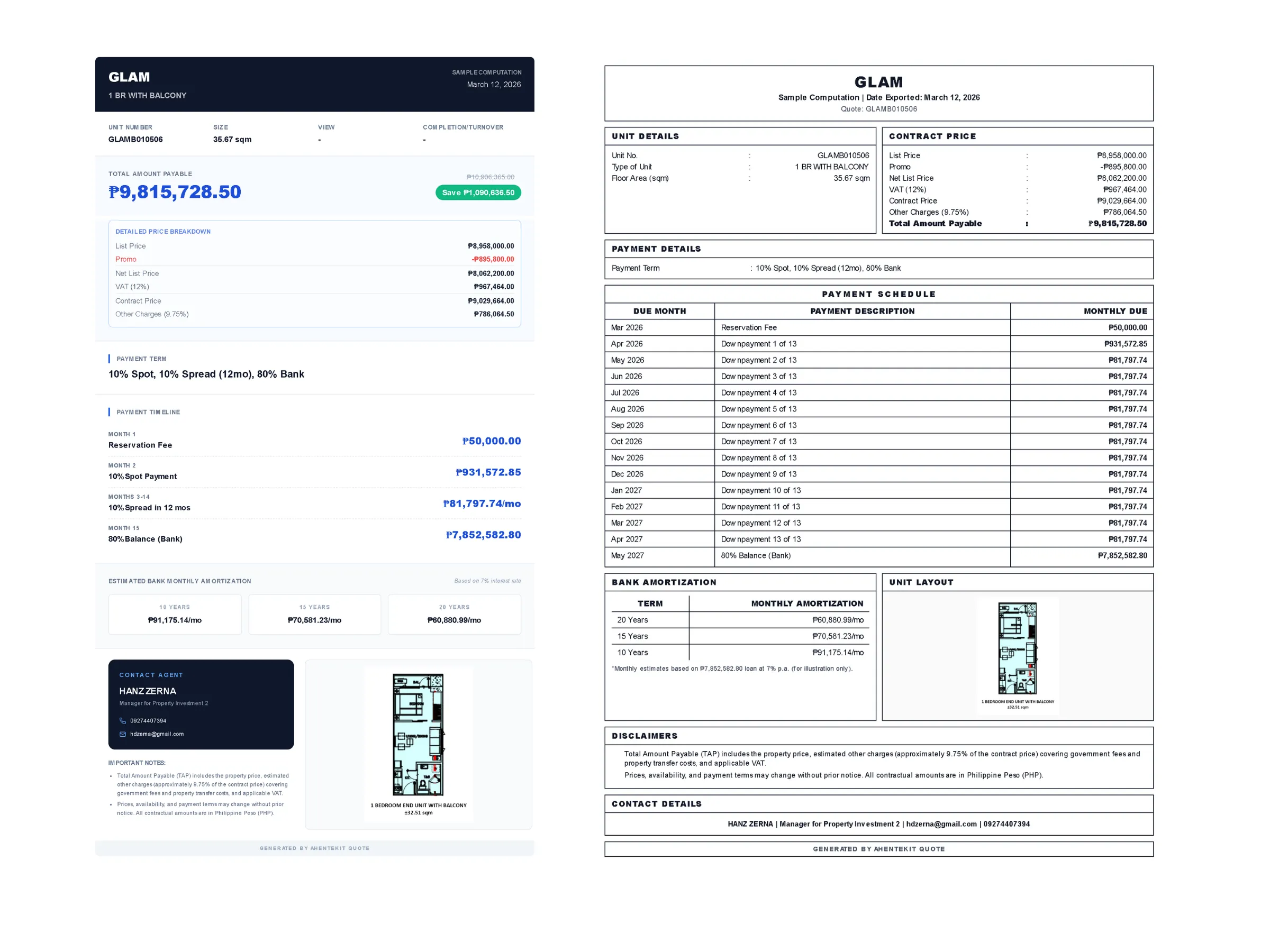Click the Detailed Price Breakdown heading
The width and height of the screenshot is (1270, 952).
163,232
